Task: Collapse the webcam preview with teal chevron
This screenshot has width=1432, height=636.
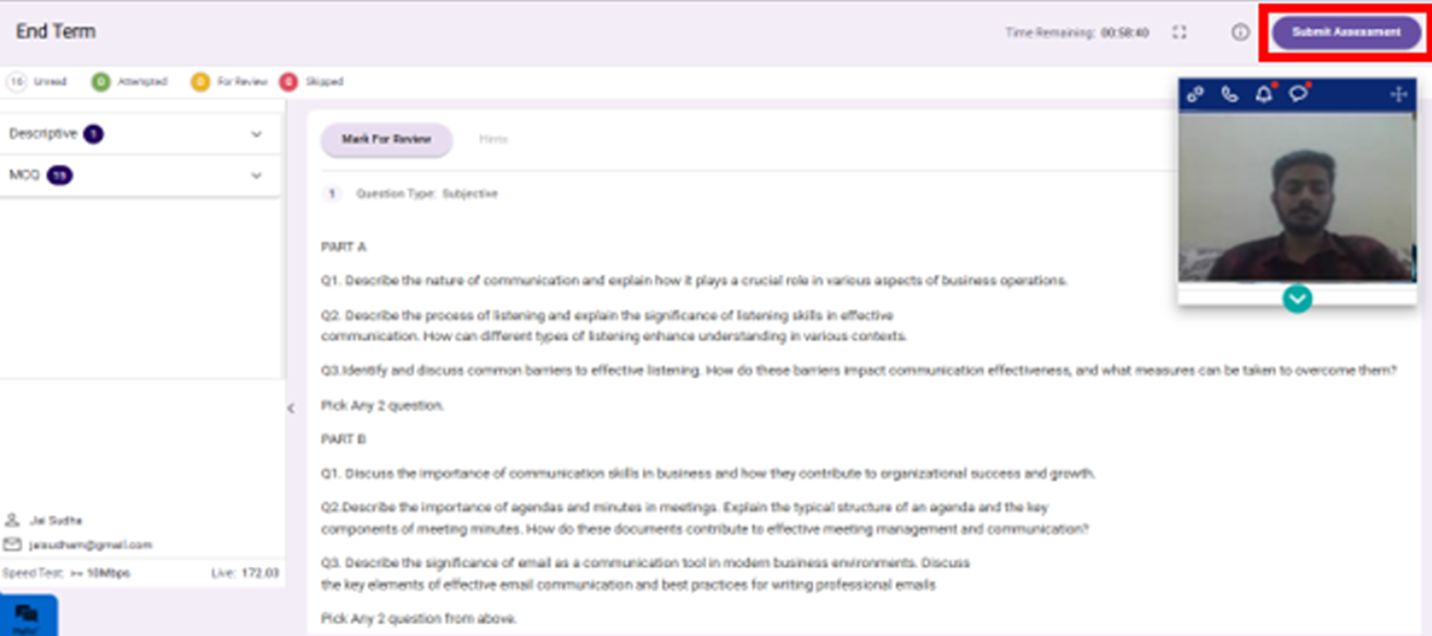Action: click(1297, 298)
